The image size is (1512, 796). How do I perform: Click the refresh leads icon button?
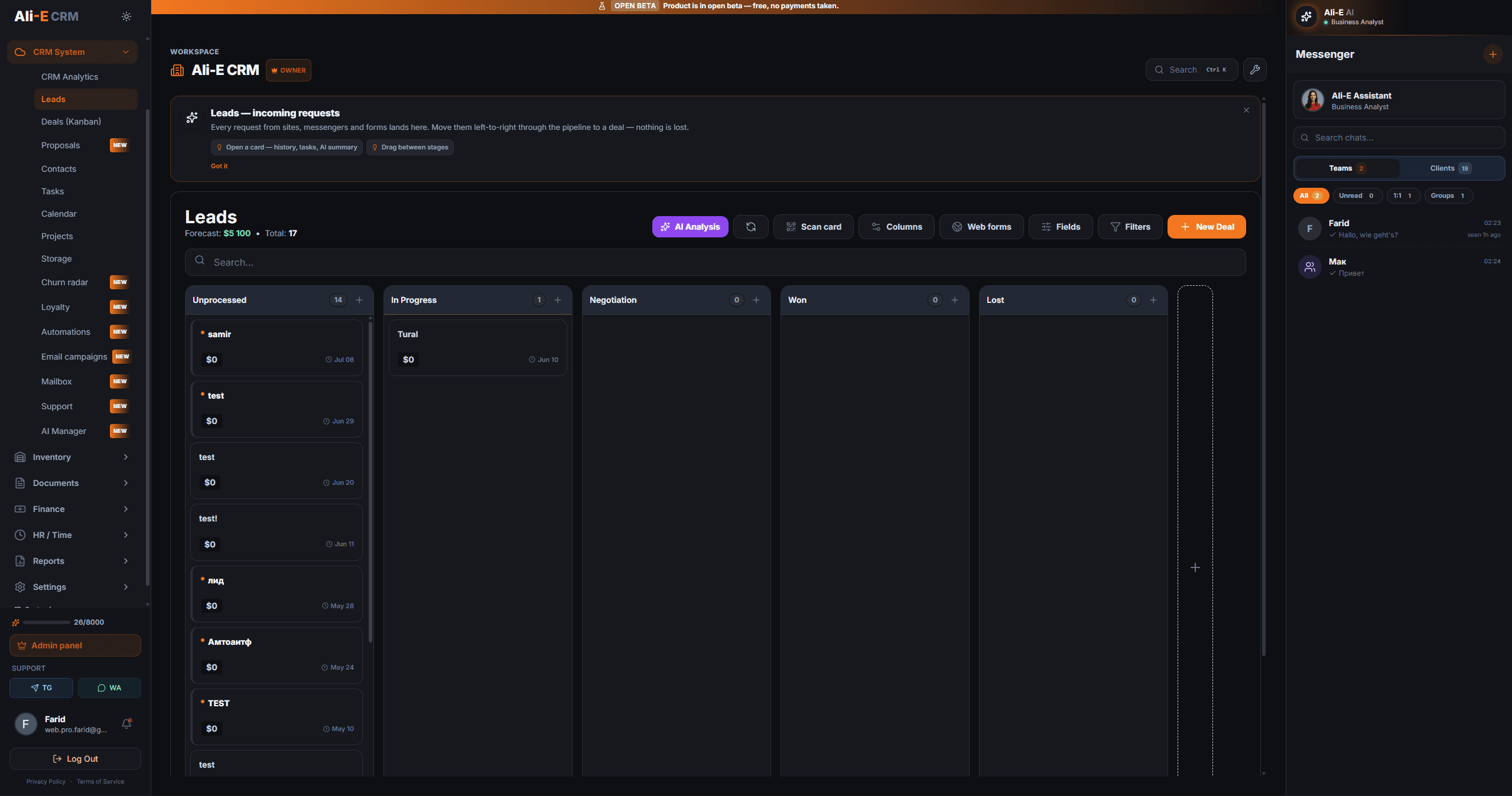[750, 227]
